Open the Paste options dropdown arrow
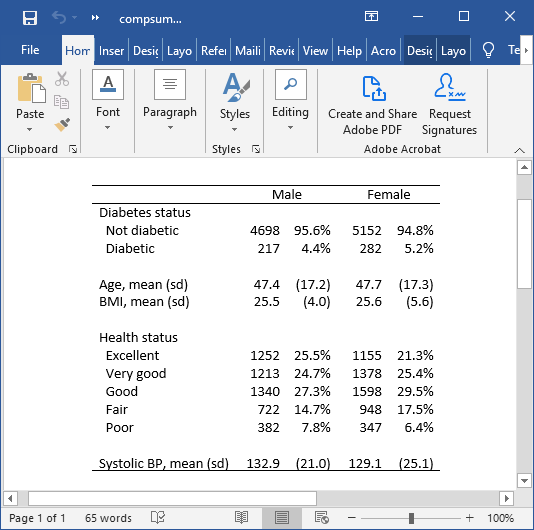The height and width of the screenshot is (530, 534). 30,129
